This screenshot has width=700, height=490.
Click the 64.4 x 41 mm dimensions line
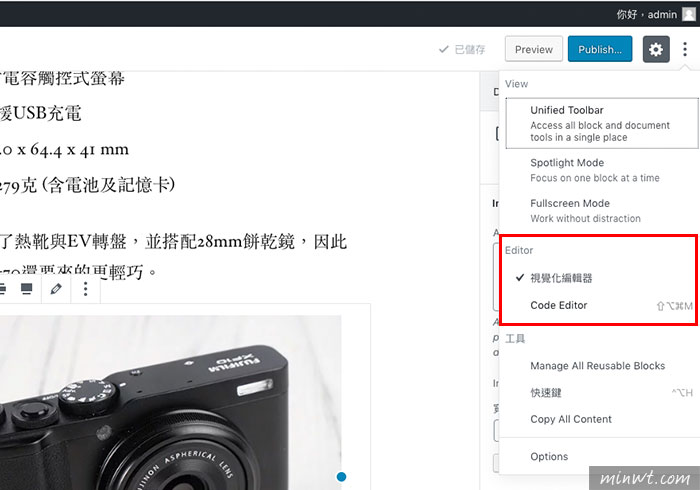click(x=64, y=149)
